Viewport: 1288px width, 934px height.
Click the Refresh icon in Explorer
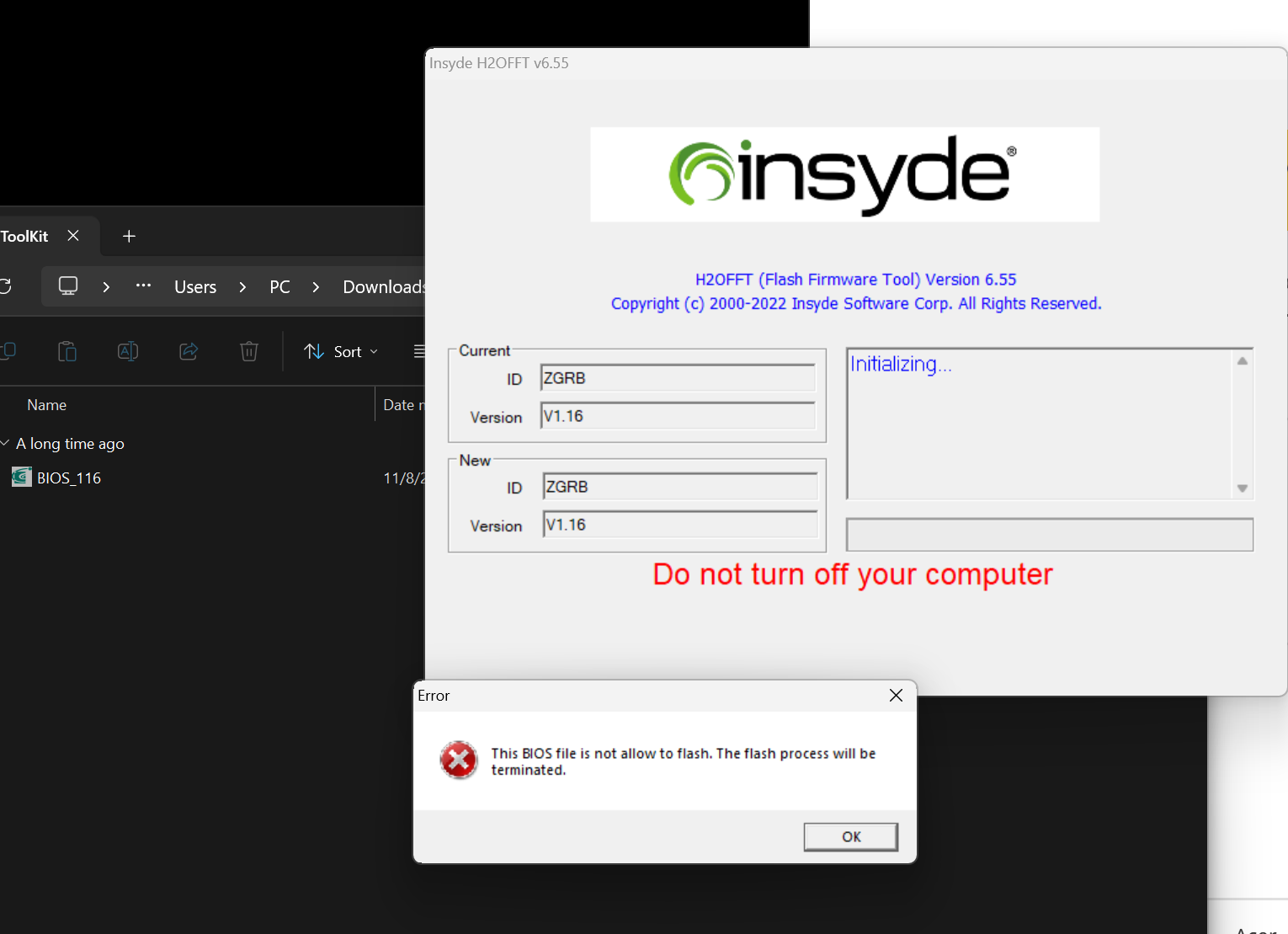click(x=5, y=286)
